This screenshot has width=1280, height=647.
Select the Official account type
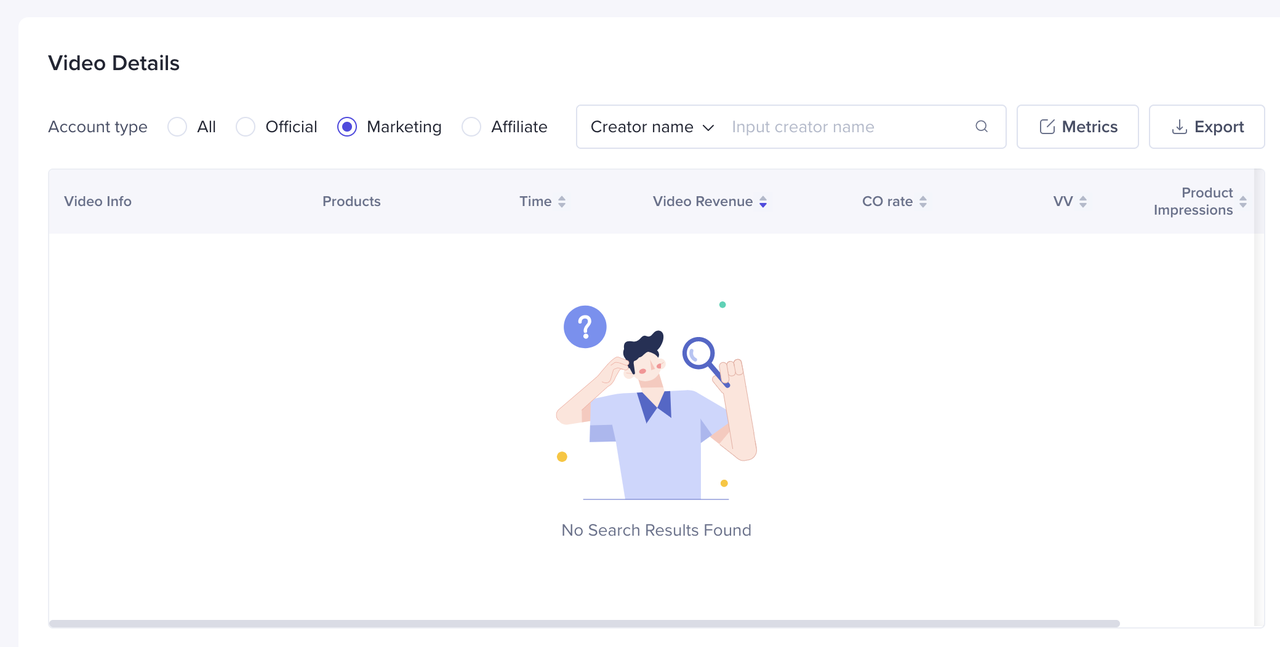(245, 127)
